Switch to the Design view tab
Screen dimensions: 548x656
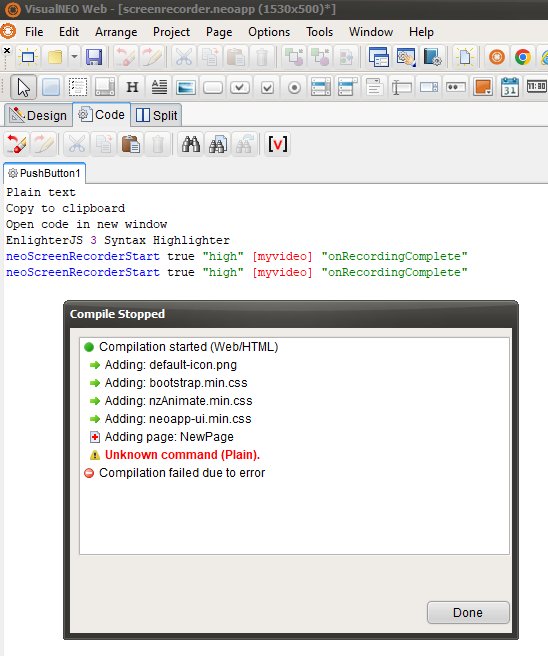(38, 115)
